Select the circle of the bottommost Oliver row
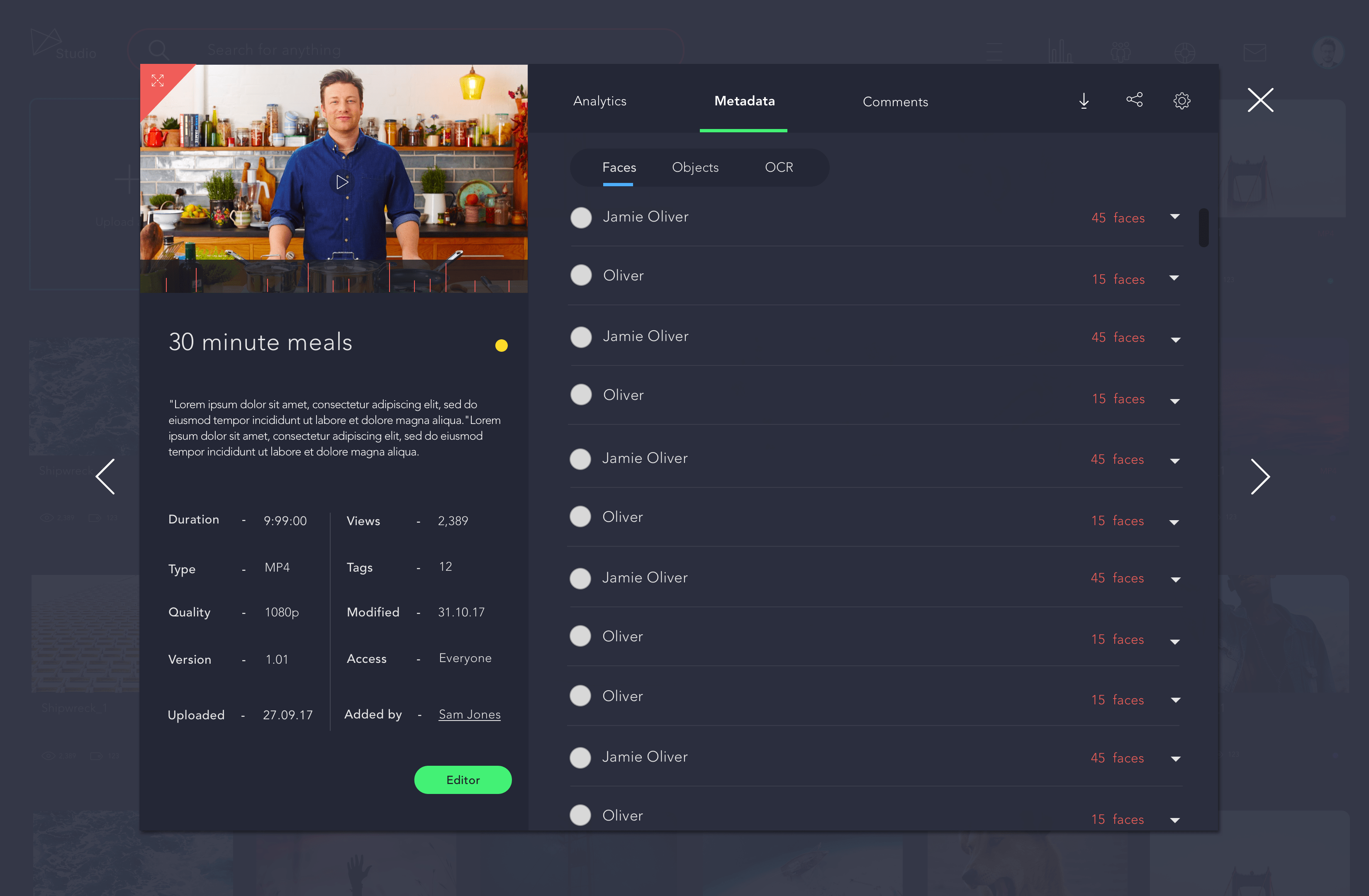The height and width of the screenshot is (896, 1369). click(x=580, y=815)
